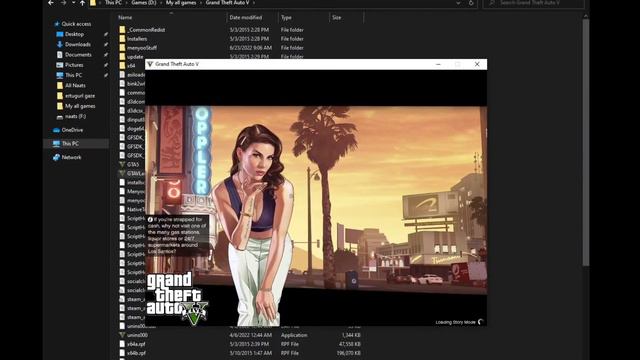
Task: Focus the 'Search Grand Theft Auto V' box
Action: tap(534, 3)
